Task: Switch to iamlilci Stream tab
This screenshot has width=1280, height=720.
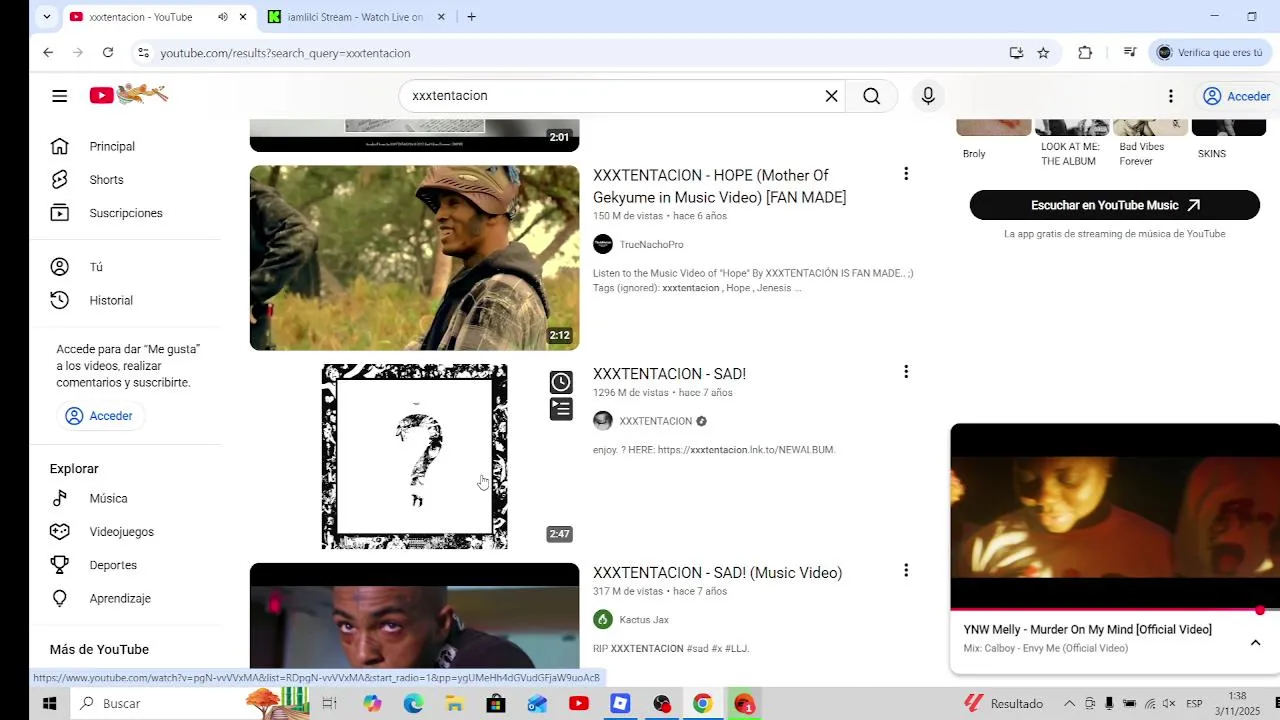Action: (355, 17)
